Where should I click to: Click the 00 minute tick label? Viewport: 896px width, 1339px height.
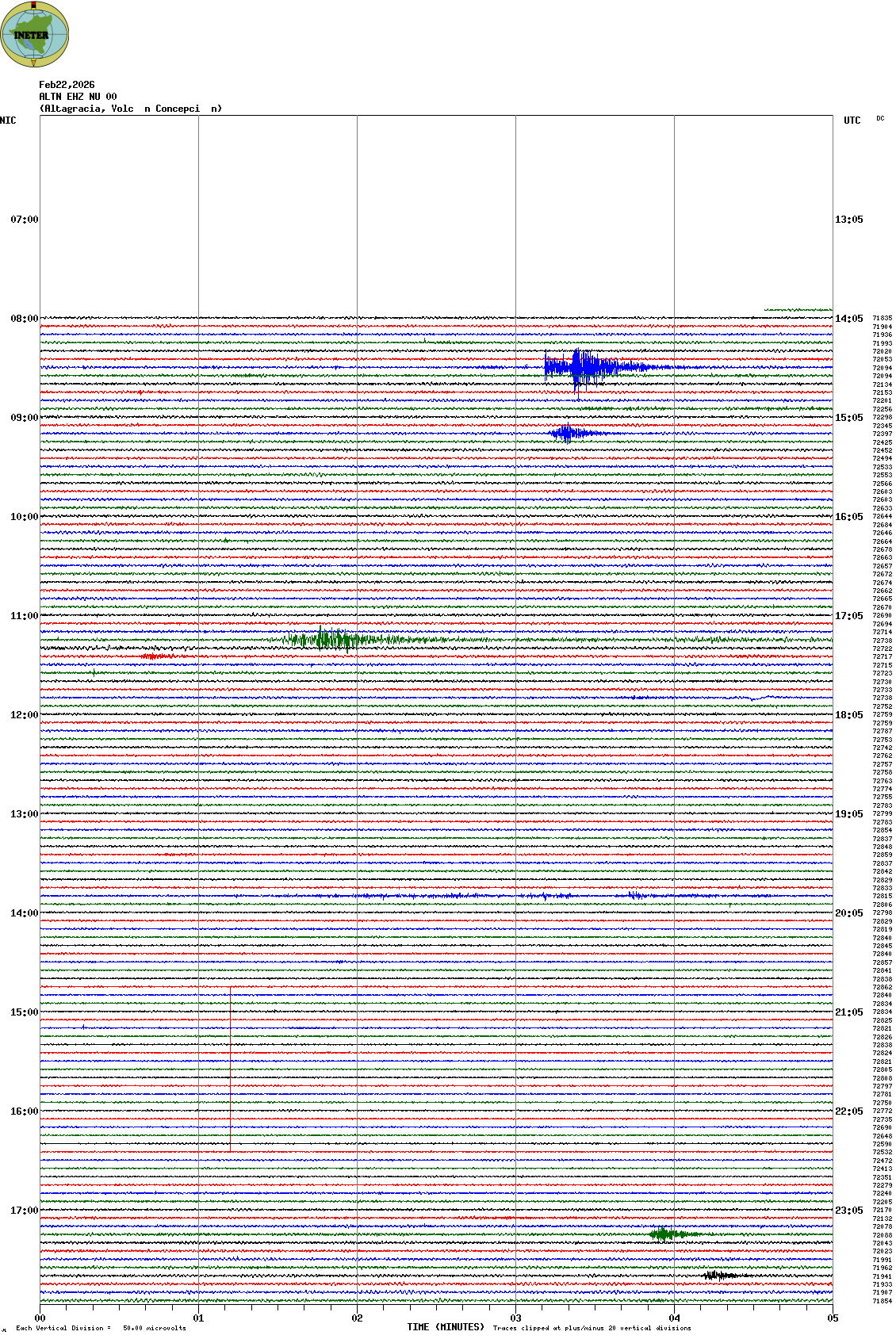coord(40,1318)
